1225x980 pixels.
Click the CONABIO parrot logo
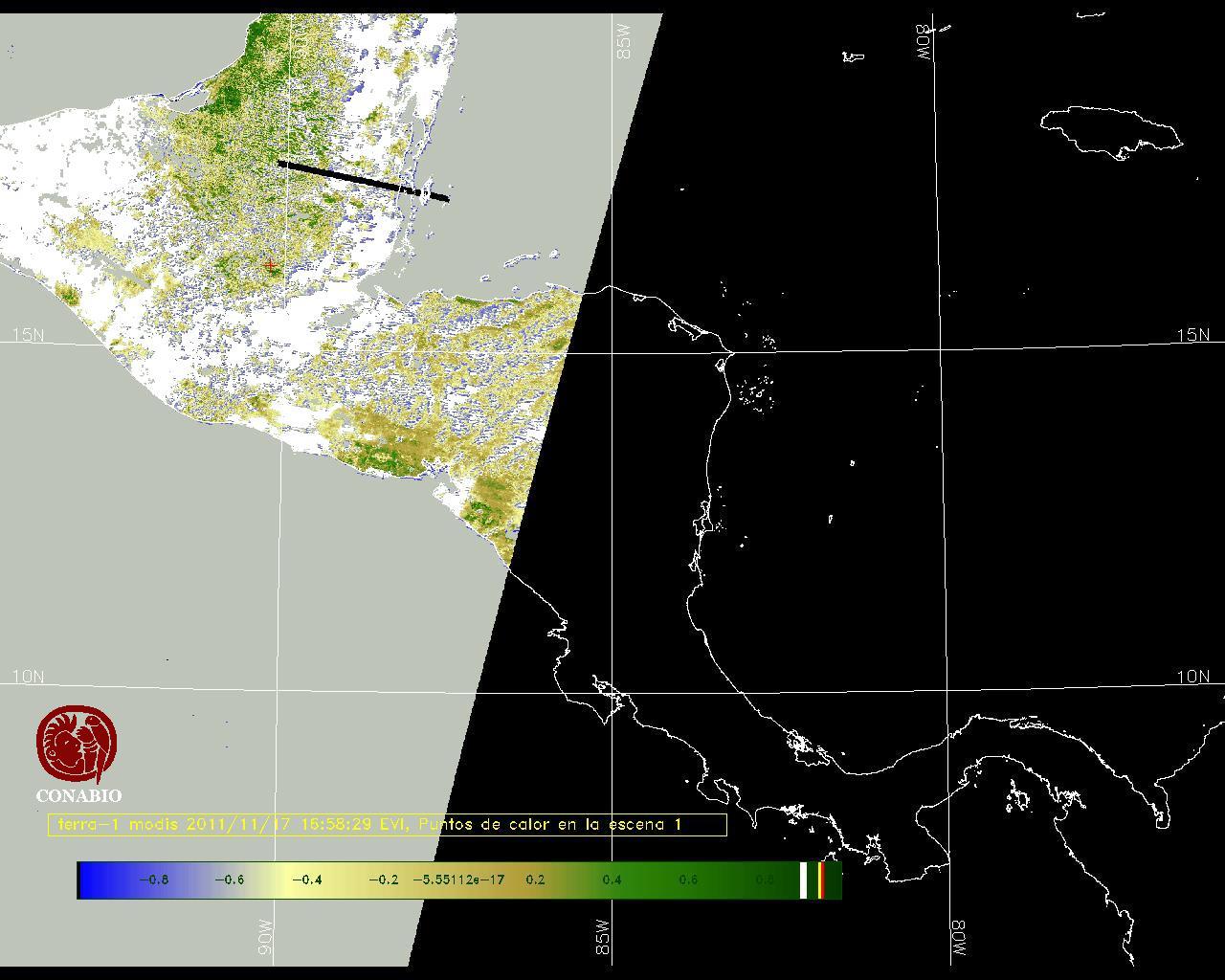click(x=77, y=745)
